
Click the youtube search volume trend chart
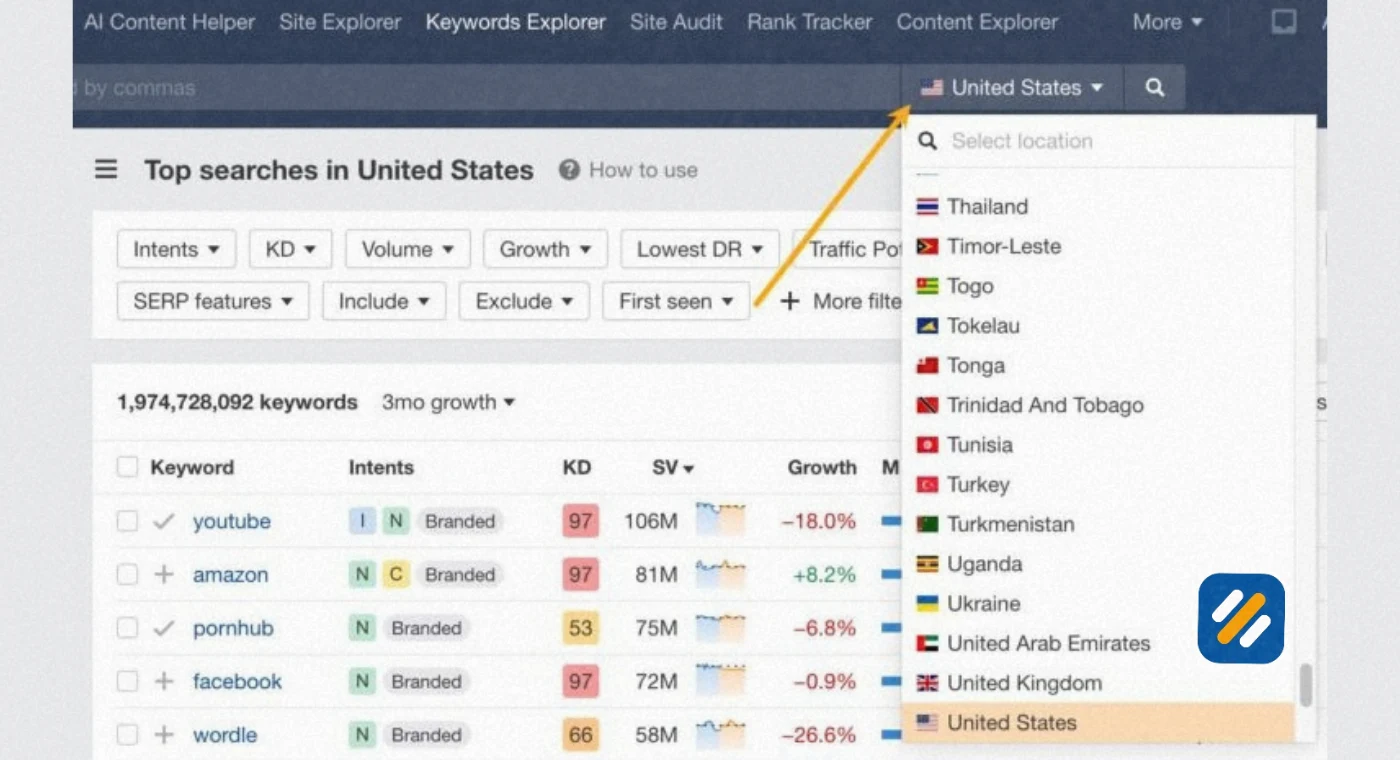[721, 520]
